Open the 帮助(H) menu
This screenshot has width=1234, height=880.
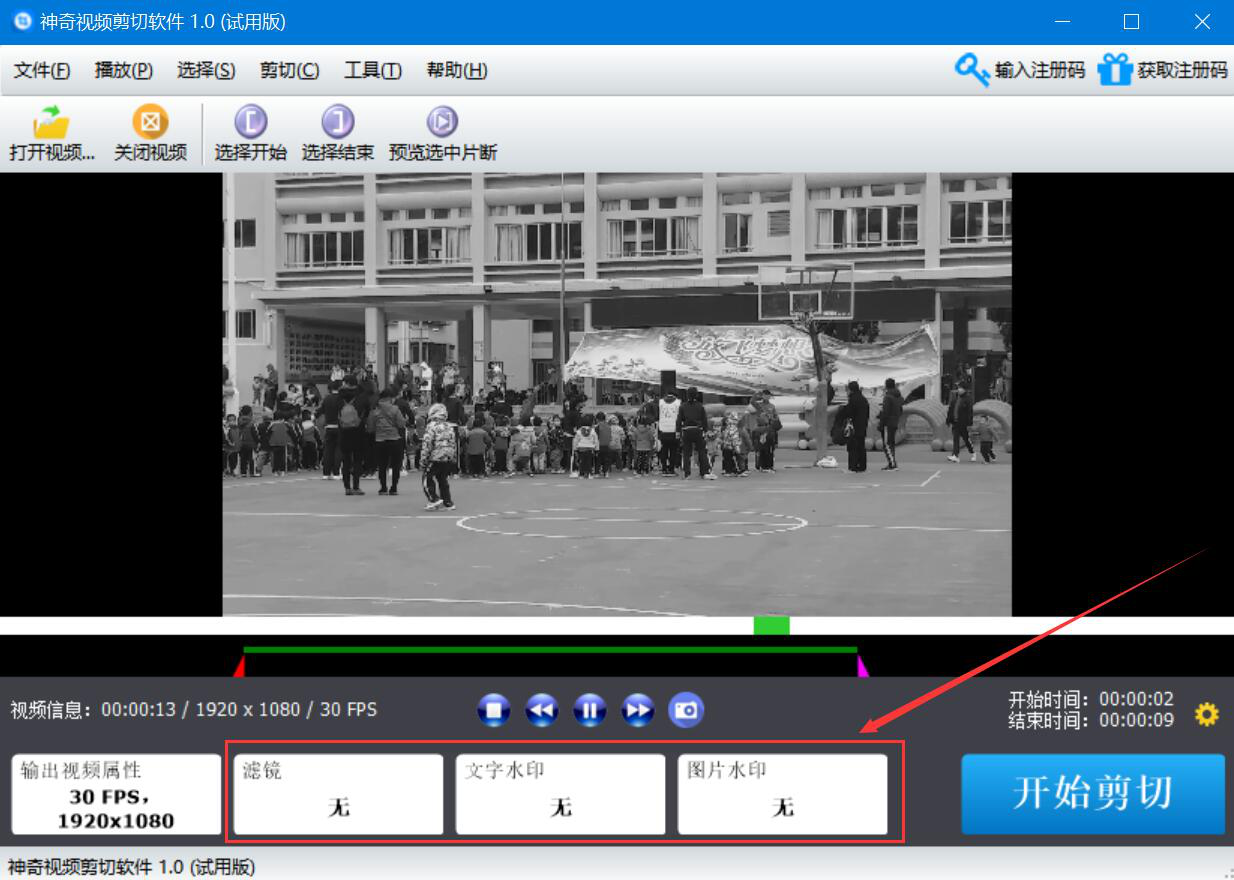click(457, 70)
